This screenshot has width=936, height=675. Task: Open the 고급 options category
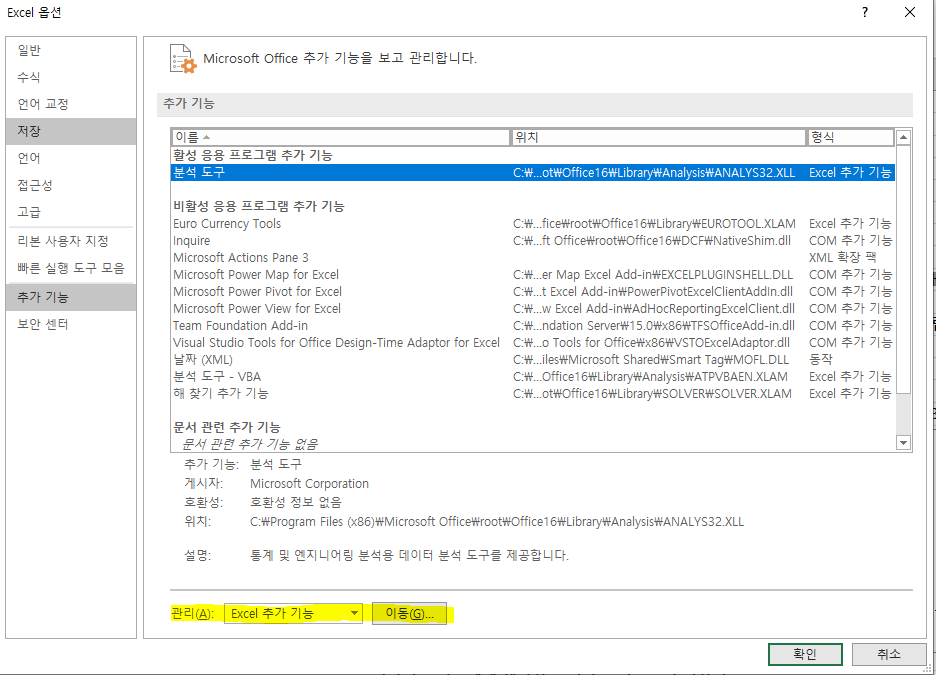click(70, 212)
